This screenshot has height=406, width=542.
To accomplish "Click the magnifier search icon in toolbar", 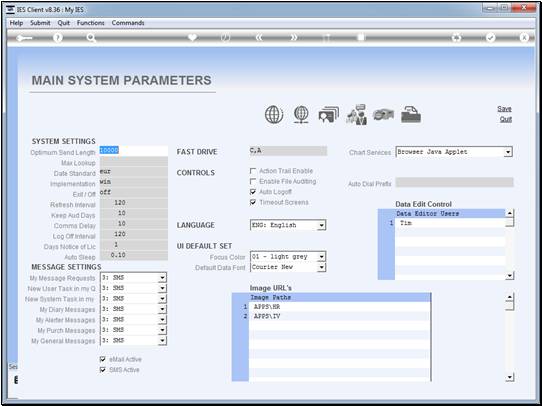I will tap(91, 38).
